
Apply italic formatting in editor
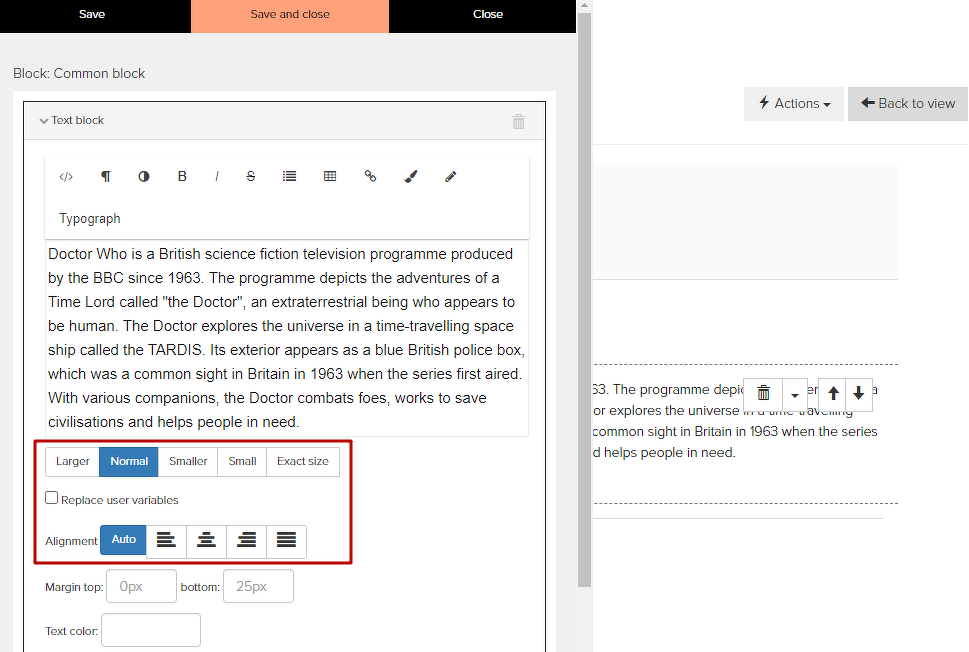(216, 177)
